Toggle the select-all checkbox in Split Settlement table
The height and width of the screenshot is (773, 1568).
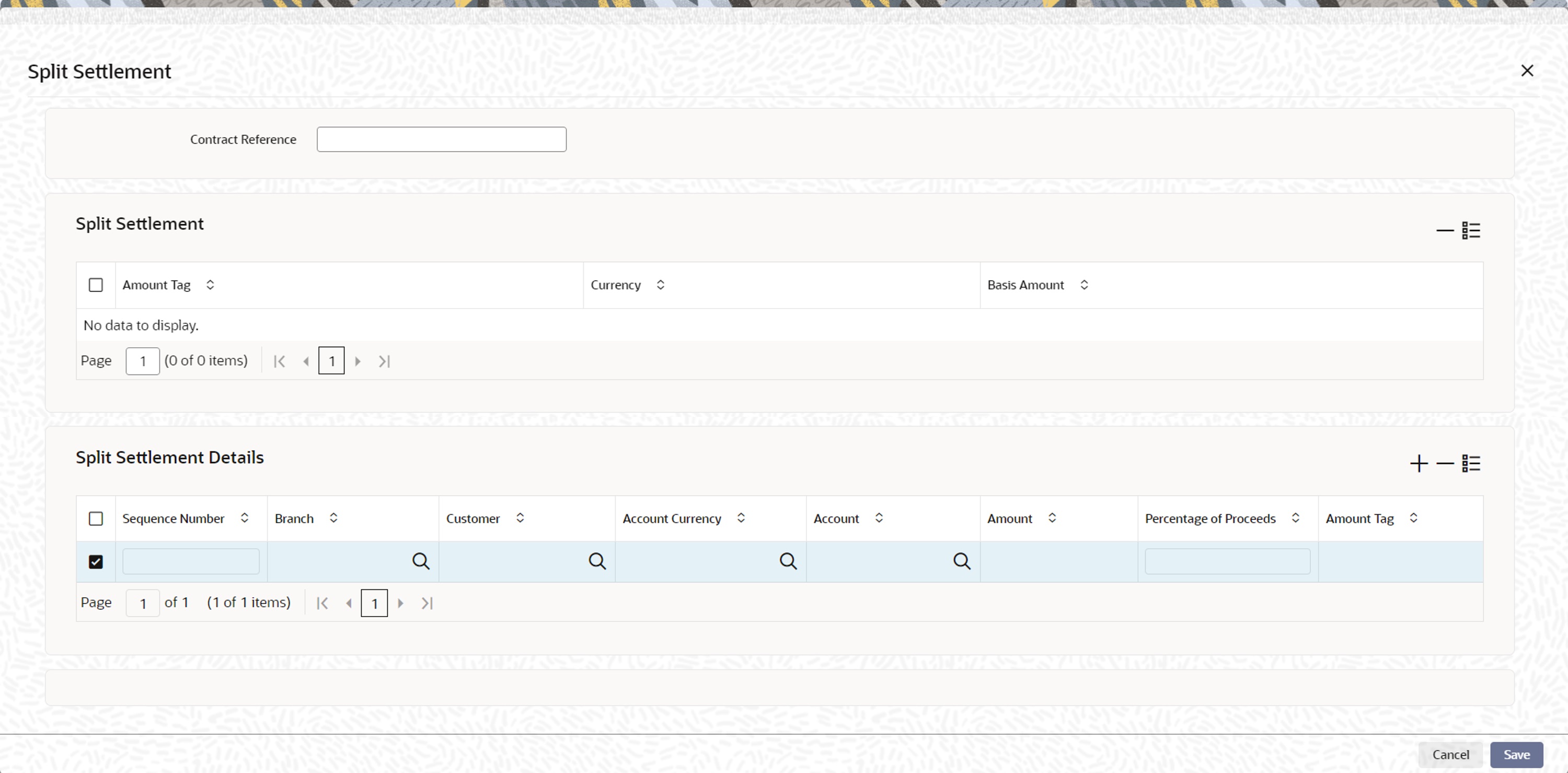pos(96,285)
